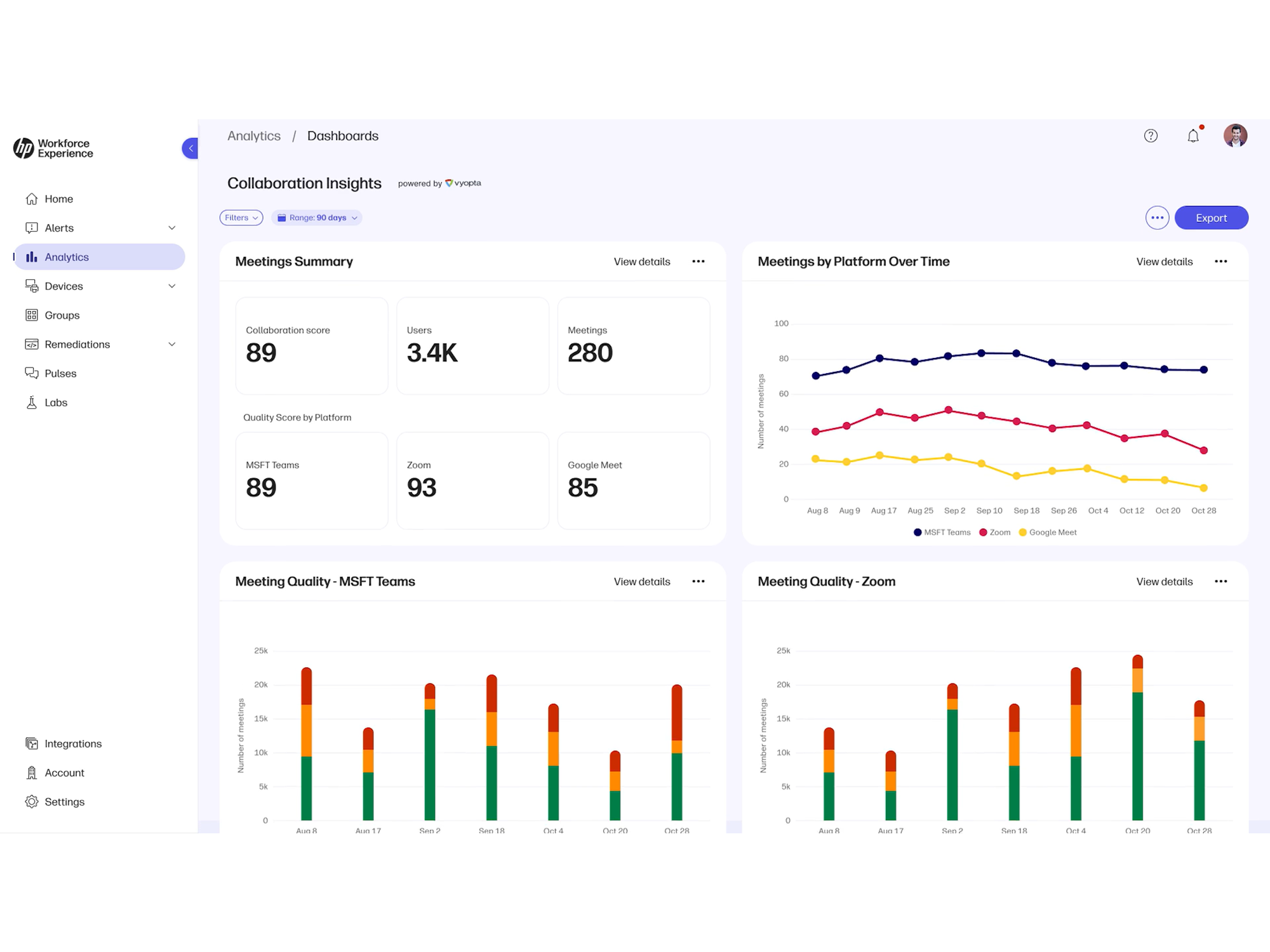1270x952 pixels.
Task: Open the Meetings Summary three-dot menu
Action: [698, 261]
